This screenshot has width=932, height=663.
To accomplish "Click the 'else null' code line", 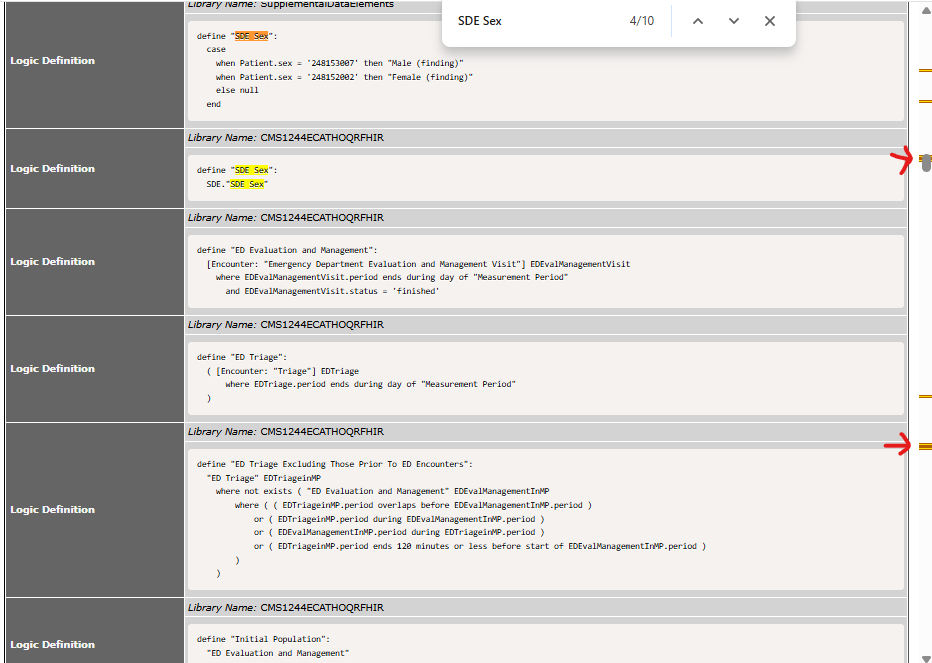I will coord(236,90).
